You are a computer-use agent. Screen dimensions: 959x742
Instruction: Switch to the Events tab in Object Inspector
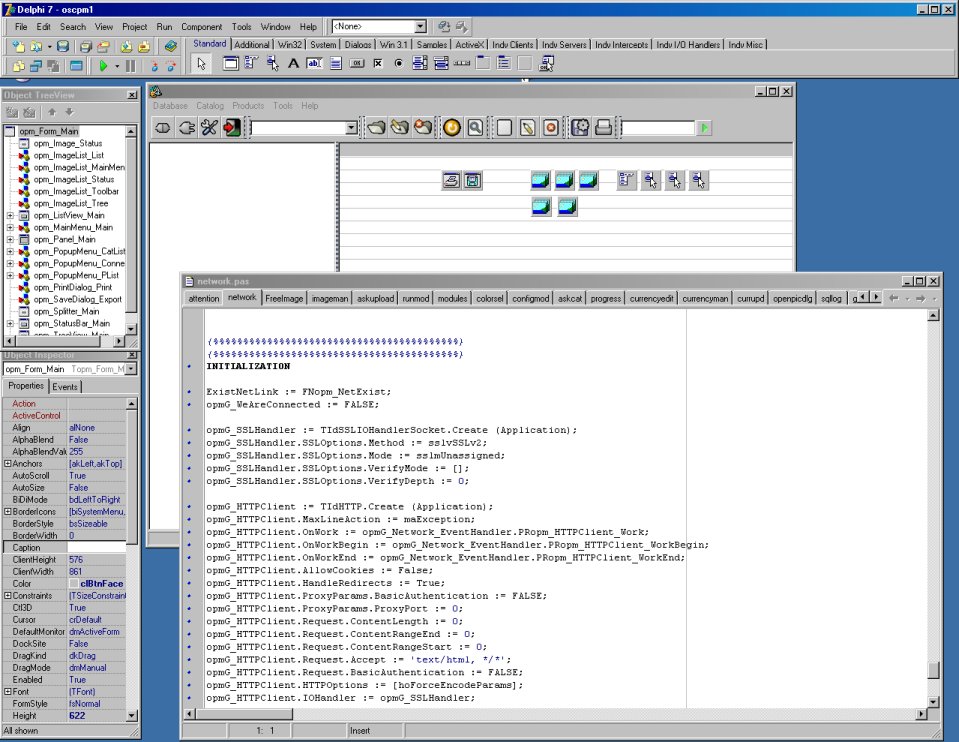tap(65, 386)
